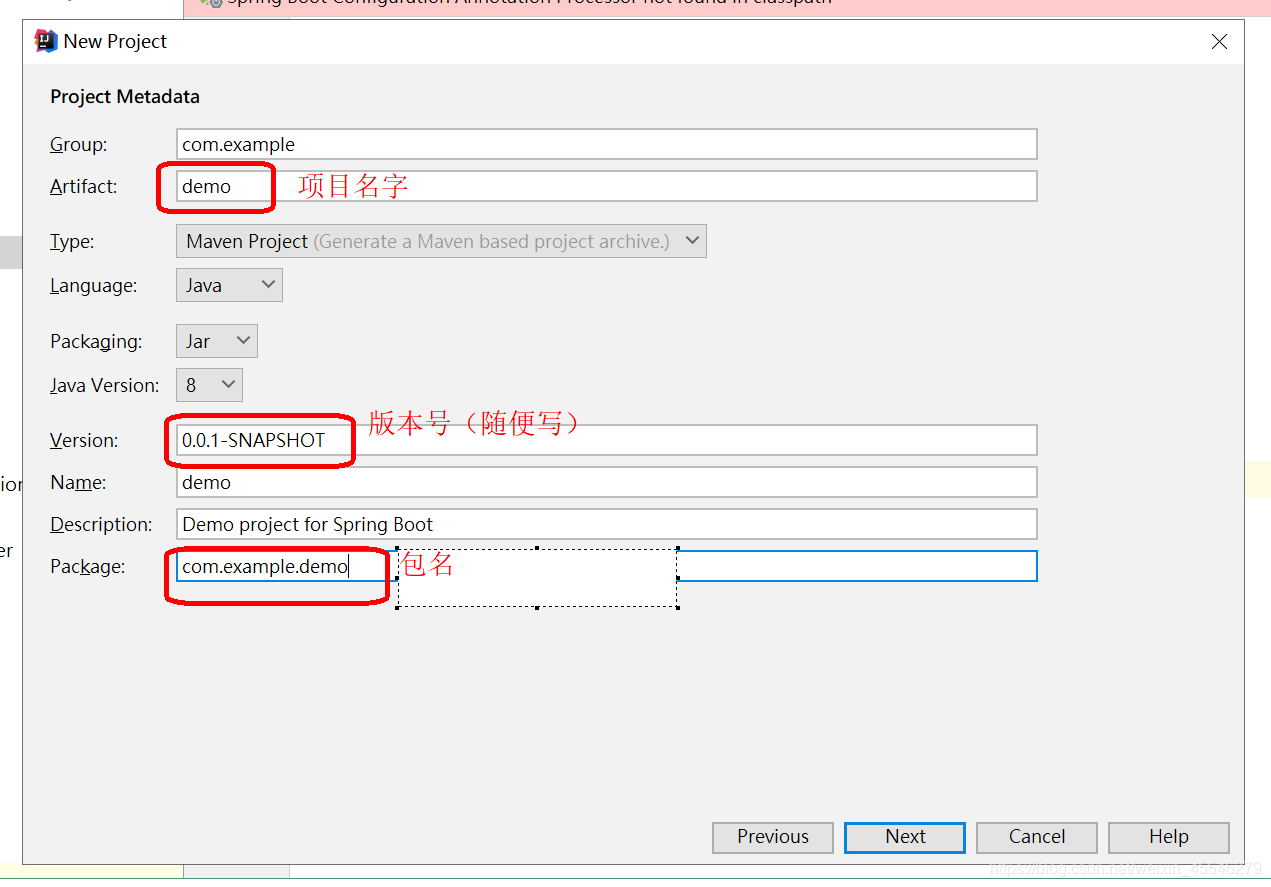Edit the Description field text
This screenshot has height=887, width=1271.
pos(606,524)
